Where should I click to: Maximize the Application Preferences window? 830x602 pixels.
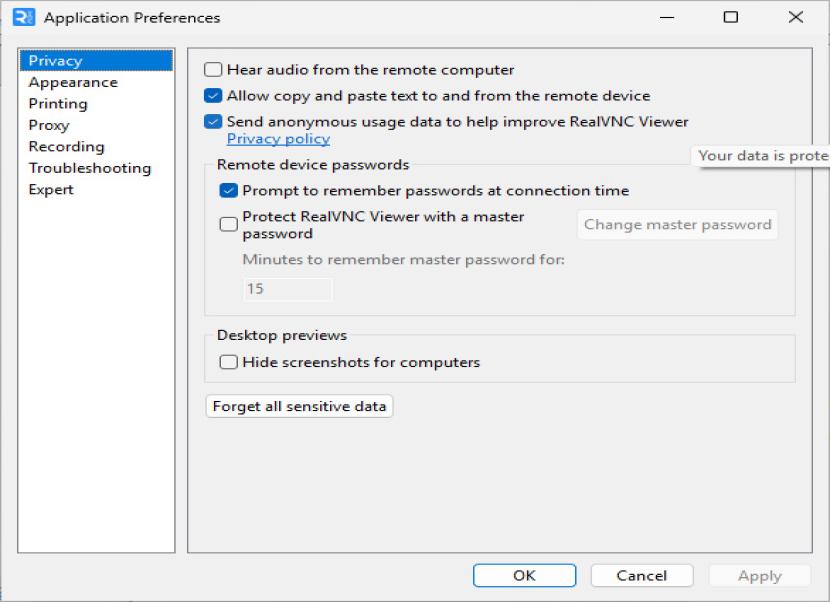(x=731, y=18)
